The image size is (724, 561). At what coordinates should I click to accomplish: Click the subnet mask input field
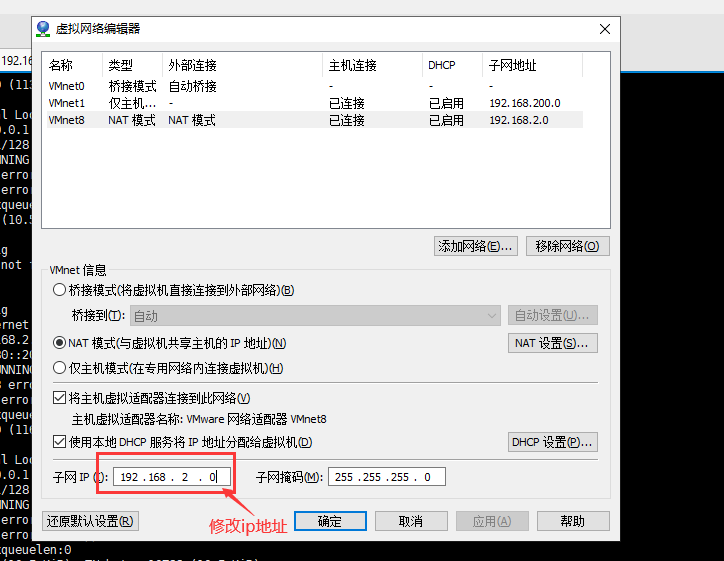click(x=387, y=477)
